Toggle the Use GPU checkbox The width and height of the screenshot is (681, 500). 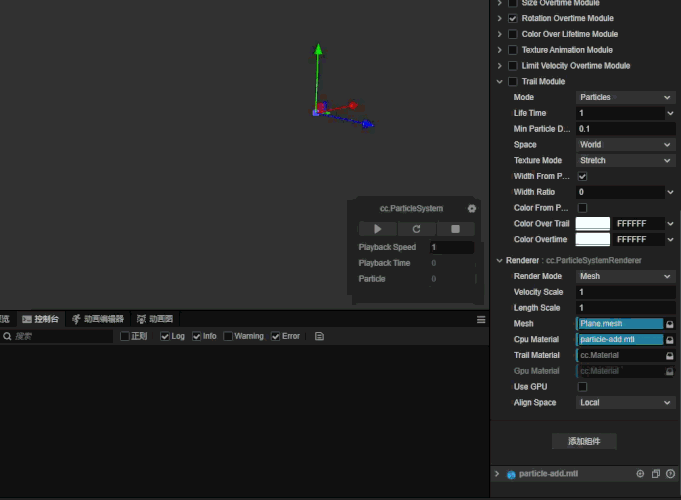582,387
